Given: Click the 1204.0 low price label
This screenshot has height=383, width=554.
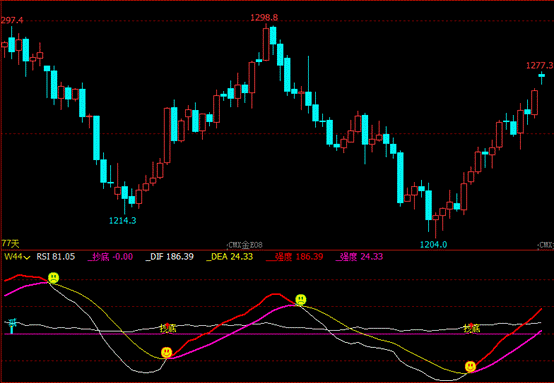Looking at the screenshot, I should click(x=434, y=244).
